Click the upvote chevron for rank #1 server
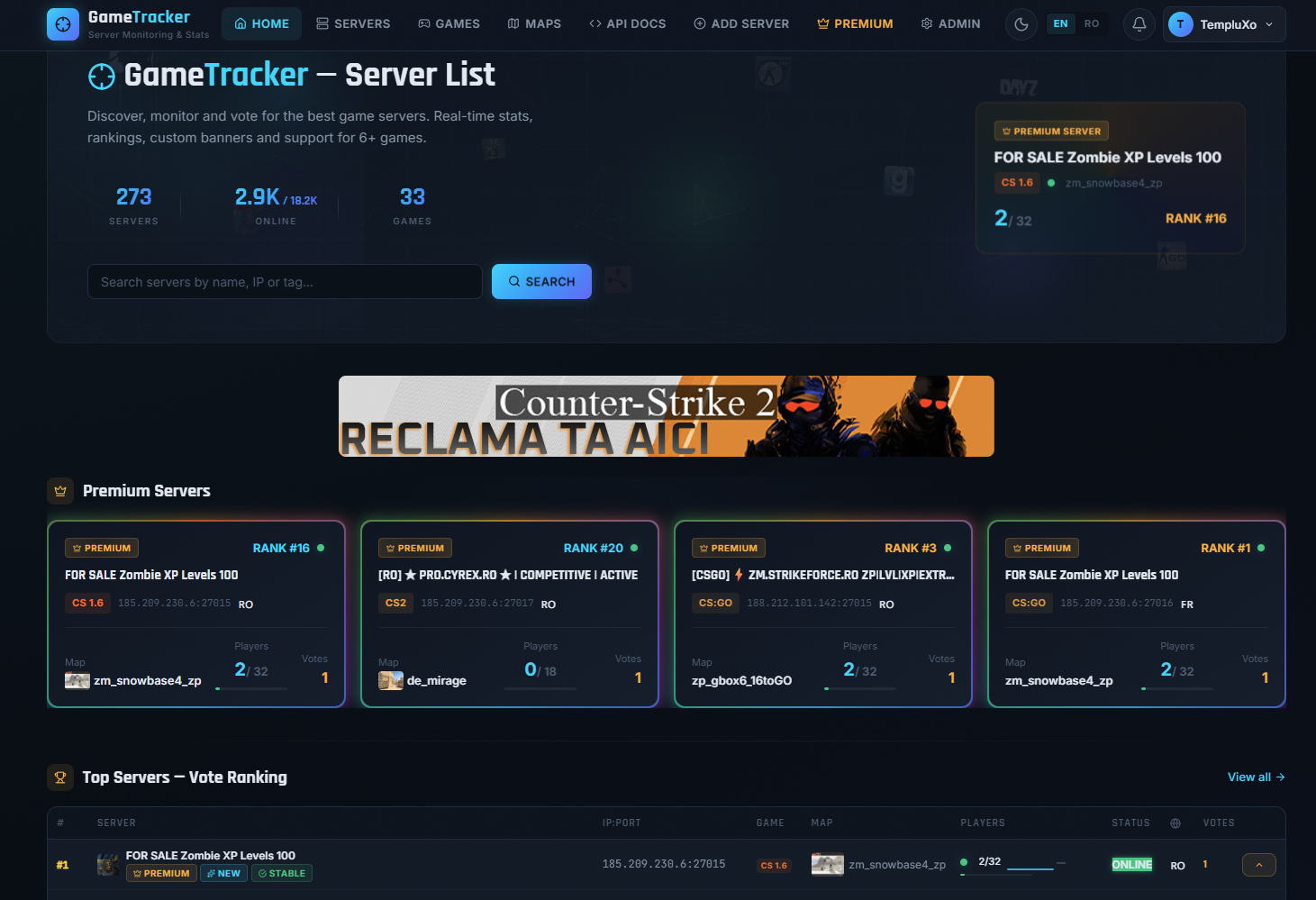This screenshot has height=900, width=1316. [x=1258, y=865]
